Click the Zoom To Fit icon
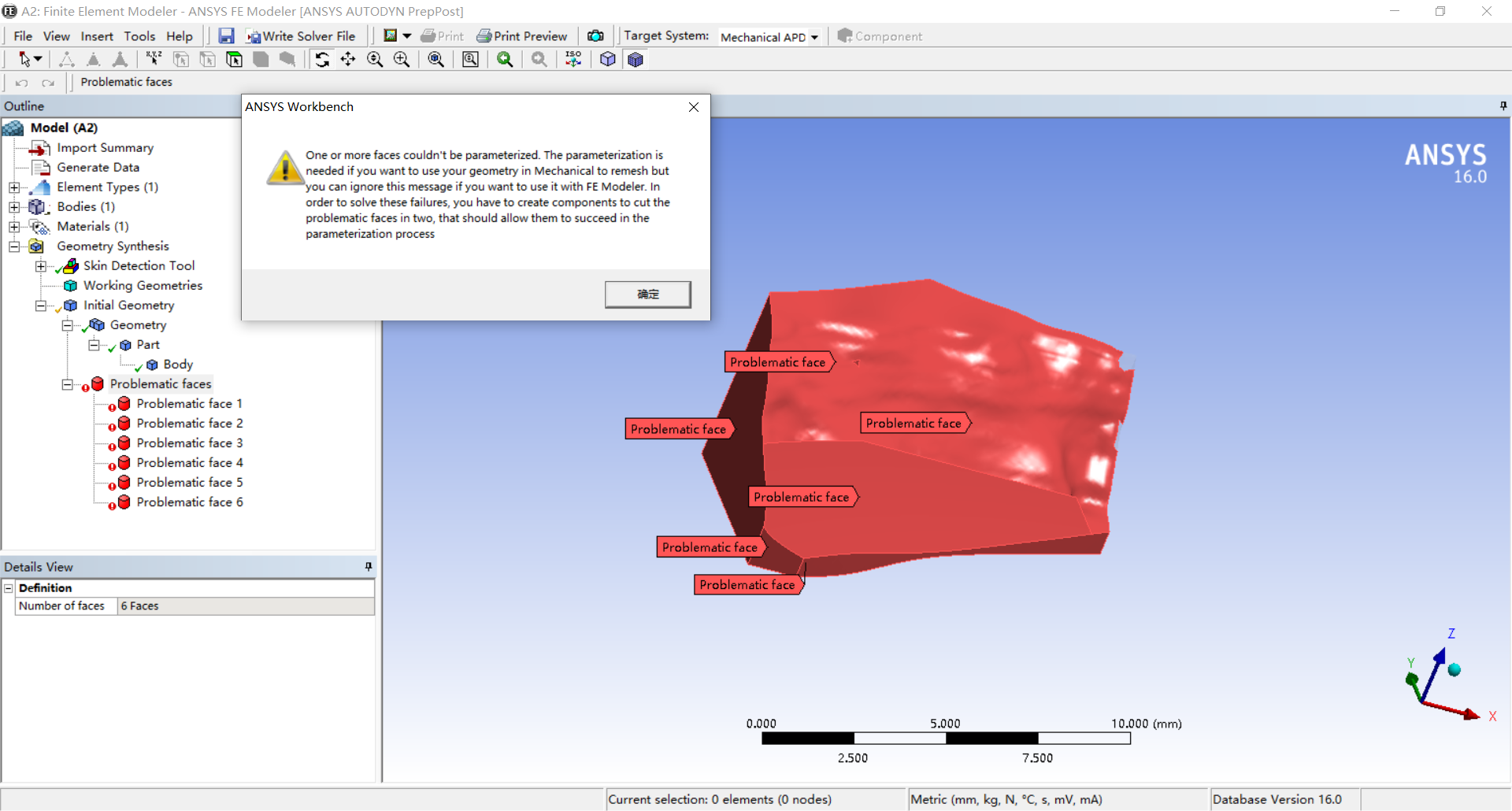 tap(435, 59)
